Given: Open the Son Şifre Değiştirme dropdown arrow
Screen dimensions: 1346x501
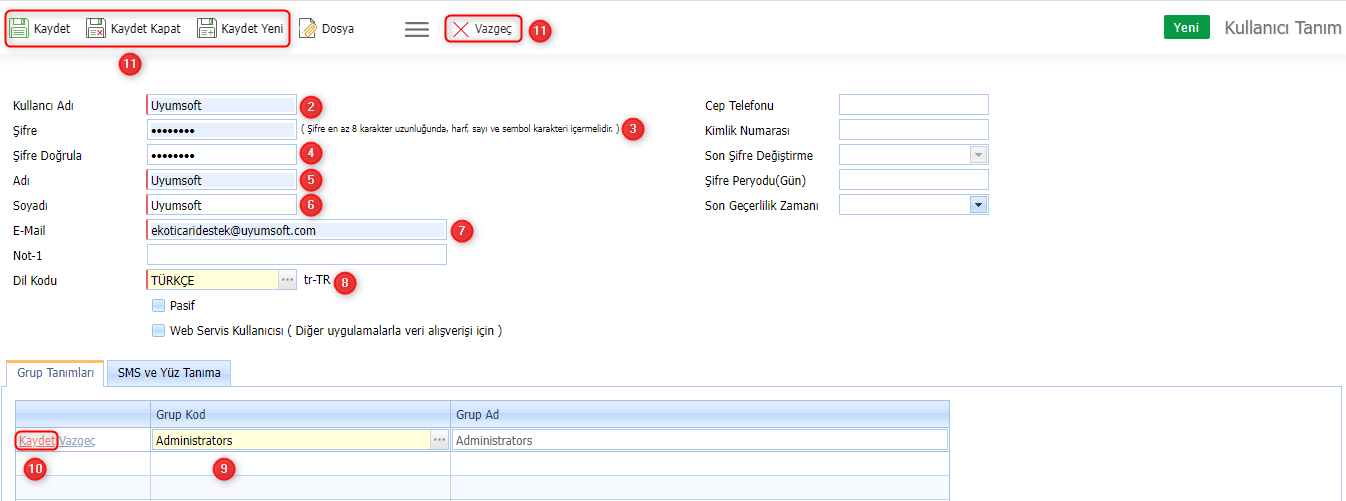Looking at the screenshot, I should click(x=979, y=155).
